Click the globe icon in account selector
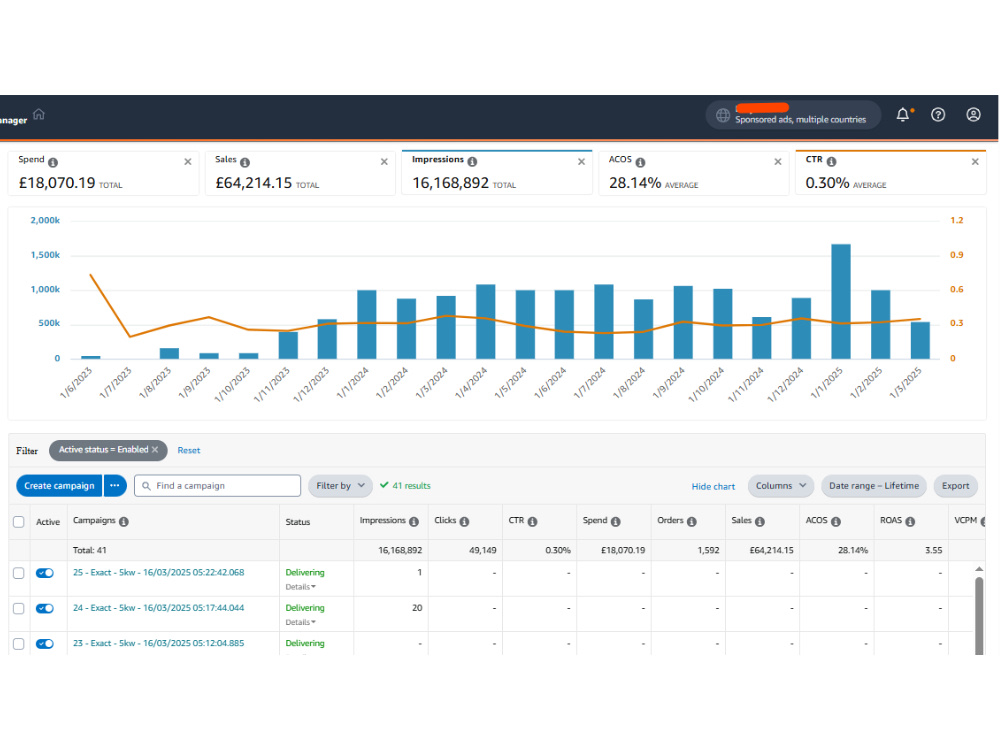Screen dimensions: 1000x750 click(x=722, y=115)
